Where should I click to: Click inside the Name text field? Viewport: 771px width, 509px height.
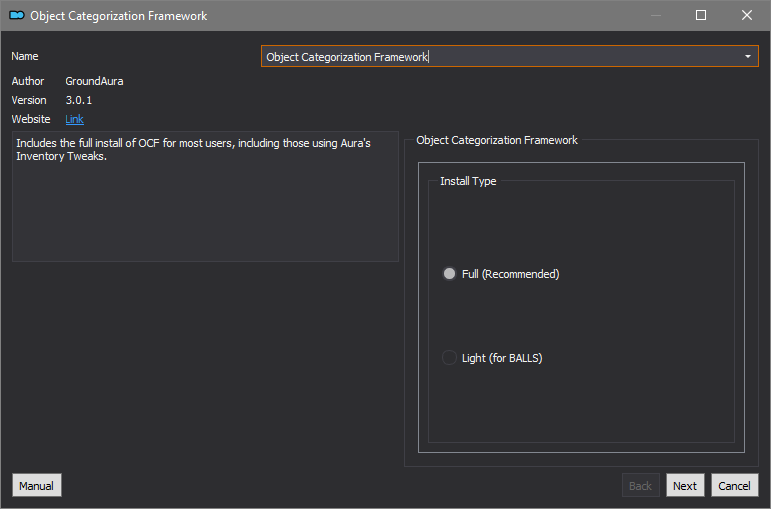coord(500,57)
